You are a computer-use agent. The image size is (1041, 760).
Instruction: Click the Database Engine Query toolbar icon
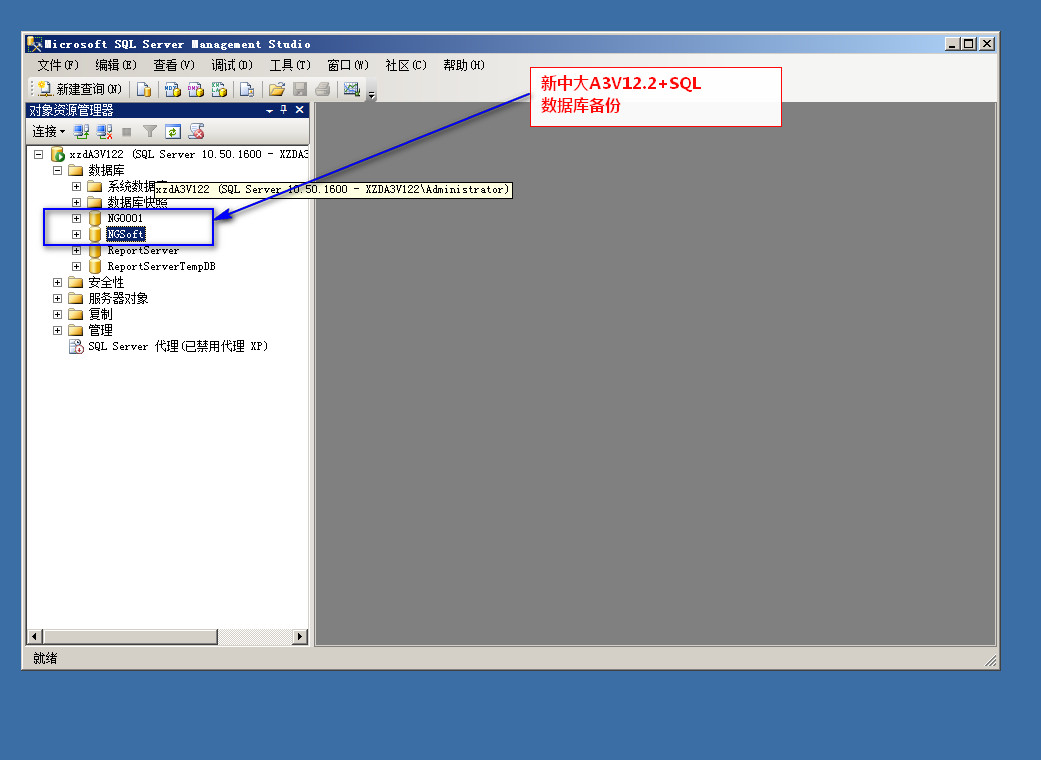[144, 90]
